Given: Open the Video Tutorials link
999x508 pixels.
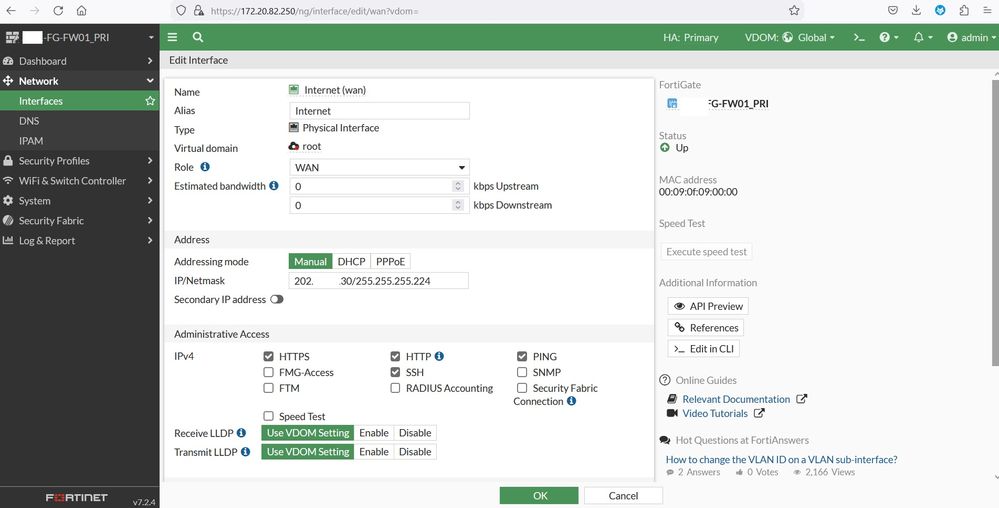Looking at the screenshot, I should pos(715,413).
